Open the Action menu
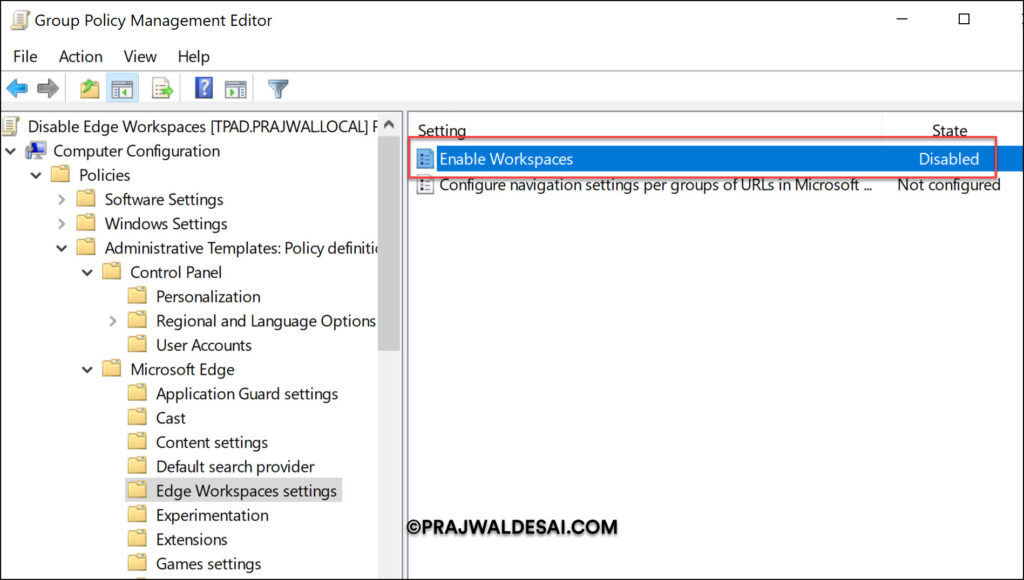1024x580 pixels. click(80, 57)
